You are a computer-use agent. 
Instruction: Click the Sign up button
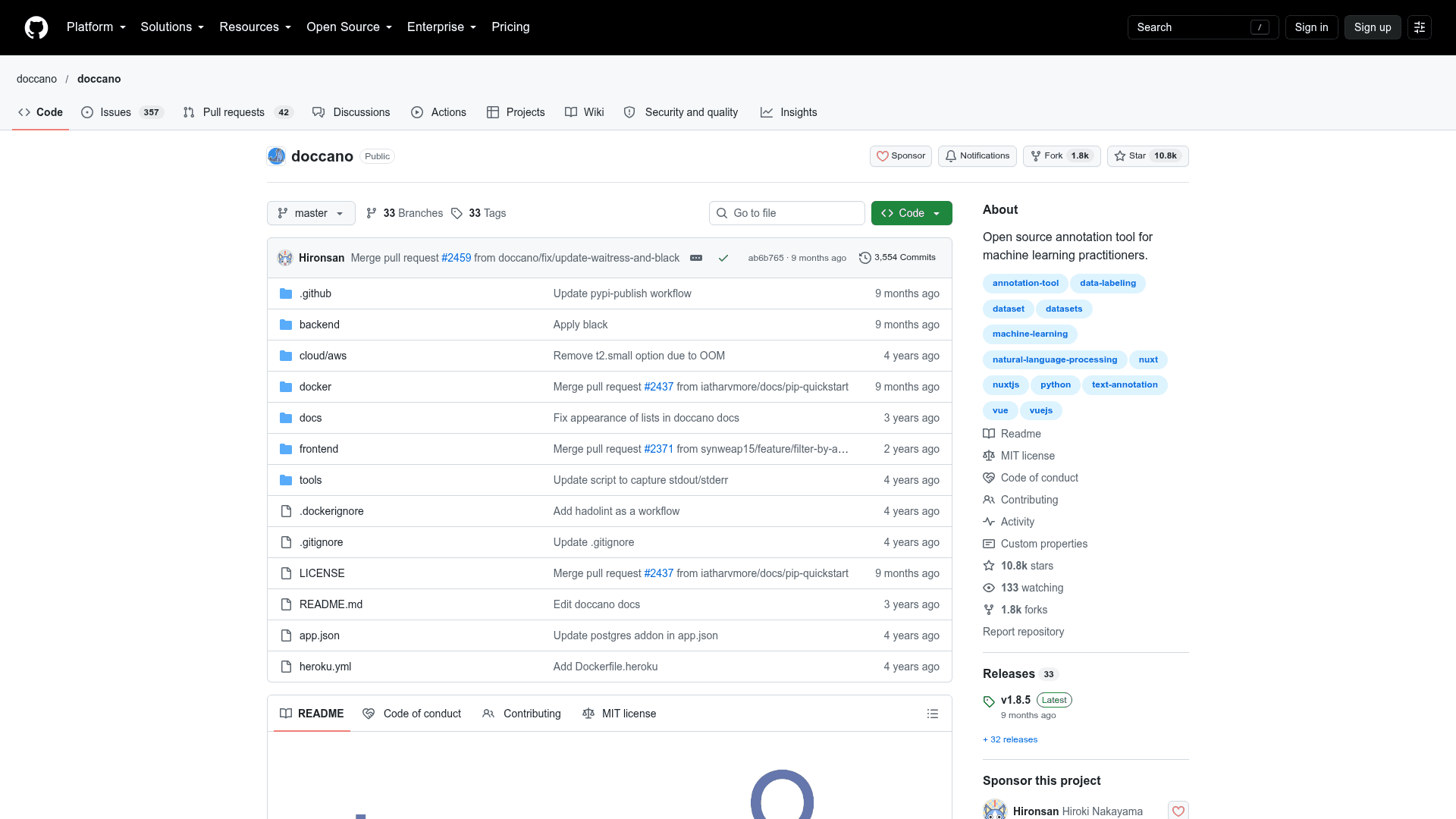coord(1373,27)
